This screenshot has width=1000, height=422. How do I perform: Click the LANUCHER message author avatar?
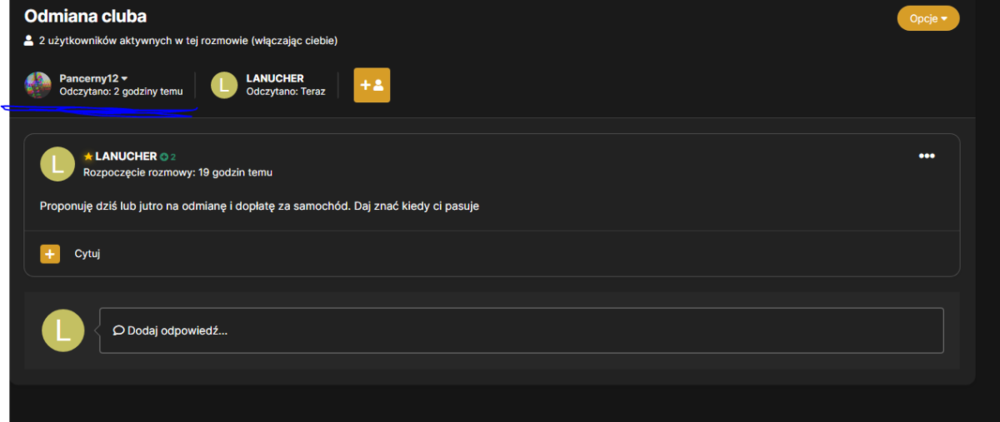point(57,164)
